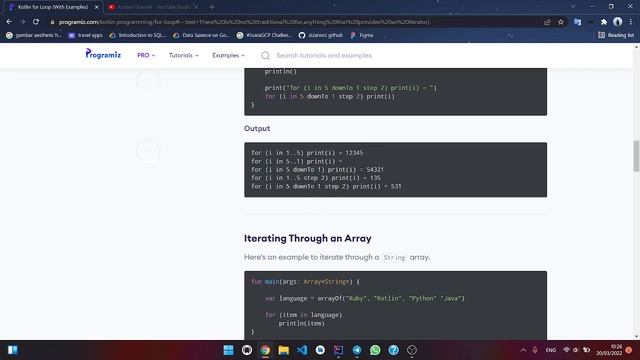Switch to the YouTube Studio tab

coord(153,7)
